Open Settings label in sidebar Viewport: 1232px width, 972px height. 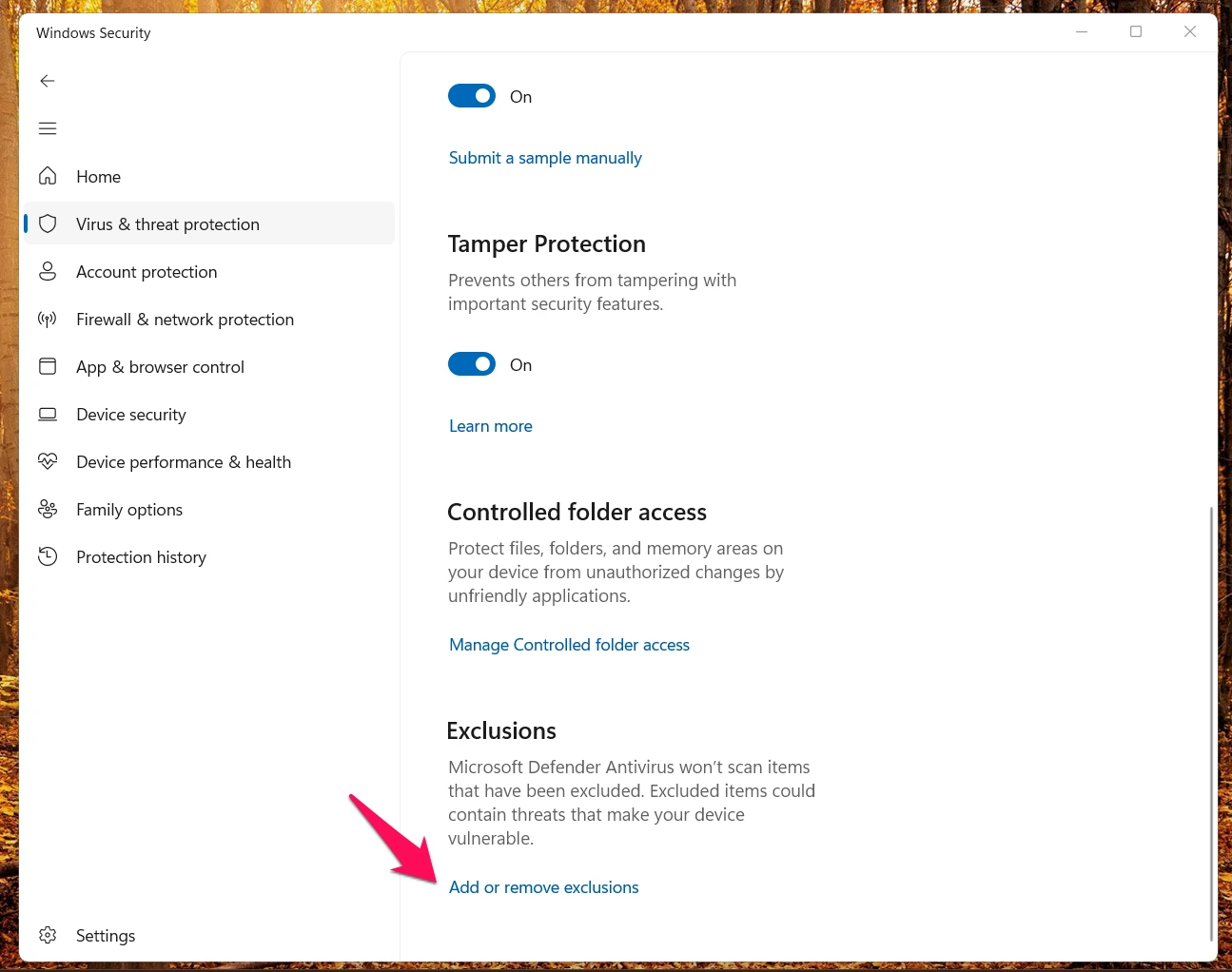click(106, 936)
